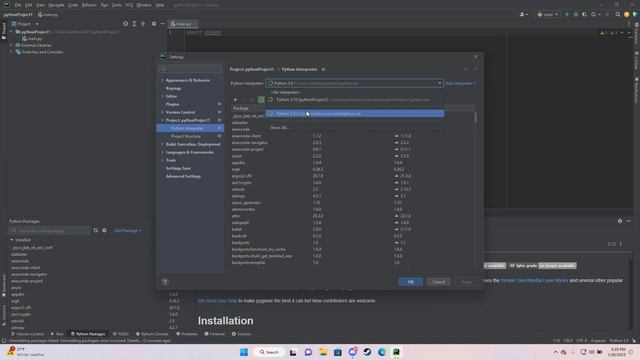Viewport: 640px width, 360px height.
Task: Select backports row in Settings package table
Action: (353, 242)
